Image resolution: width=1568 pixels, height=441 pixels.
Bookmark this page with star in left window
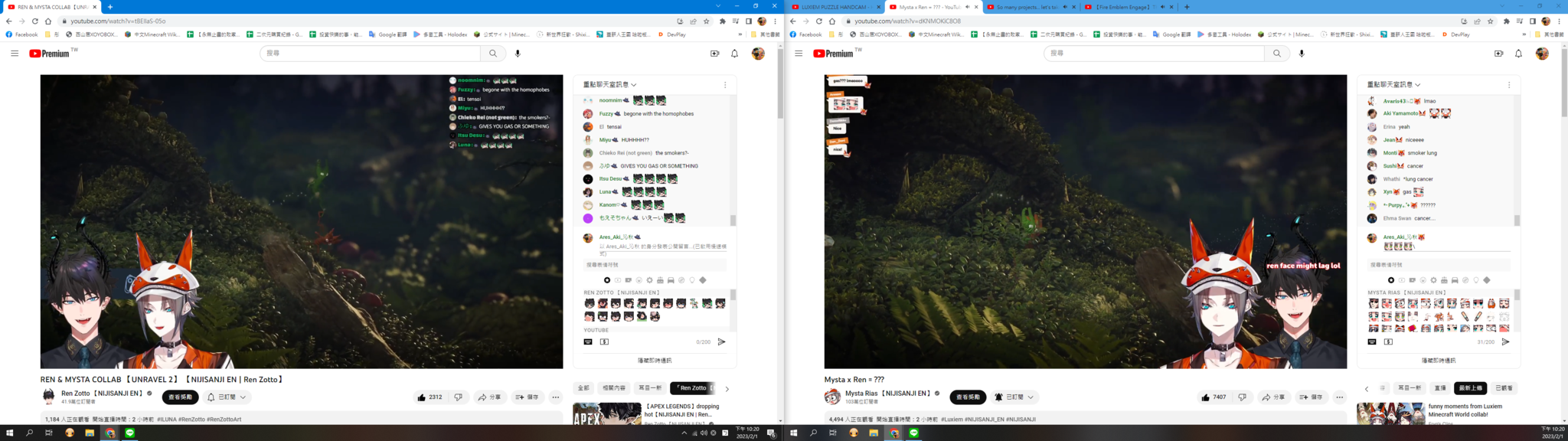tap(707, 21)
